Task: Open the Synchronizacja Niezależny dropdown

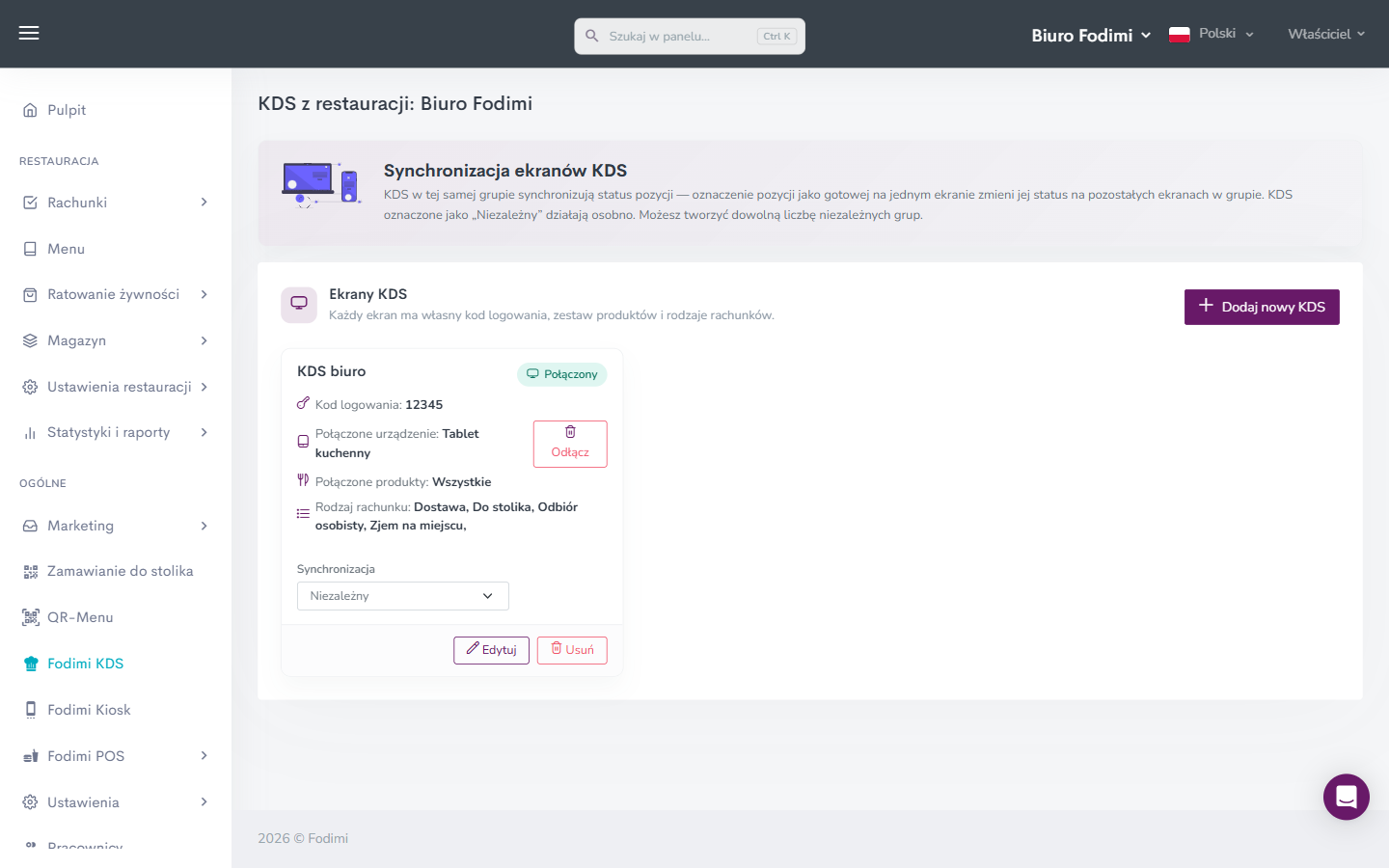Action: point(403,596)
